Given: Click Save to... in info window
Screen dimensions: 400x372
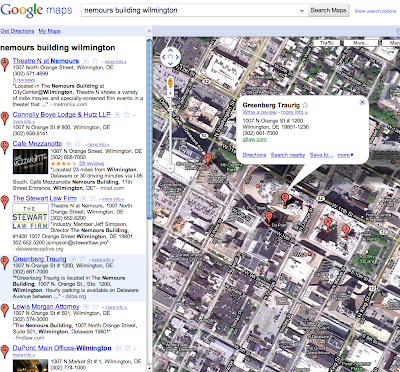Looking at the screenshot, I should tap(321, 155).
